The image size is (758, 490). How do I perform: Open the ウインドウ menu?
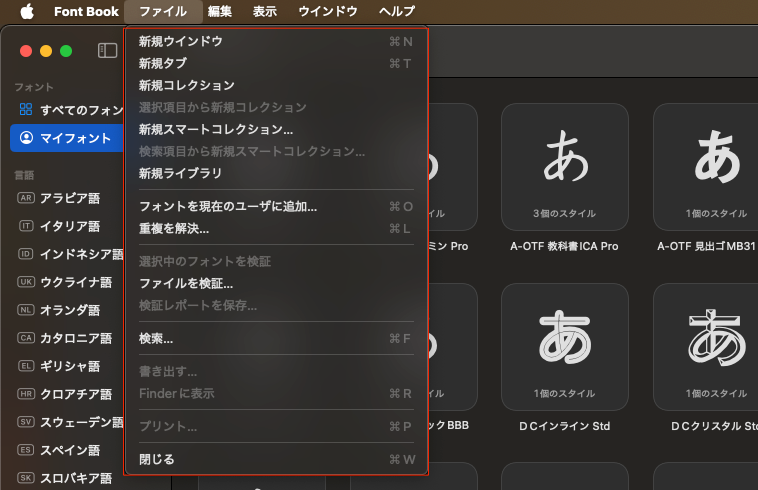pyautogui.click(x=328, y=12)
